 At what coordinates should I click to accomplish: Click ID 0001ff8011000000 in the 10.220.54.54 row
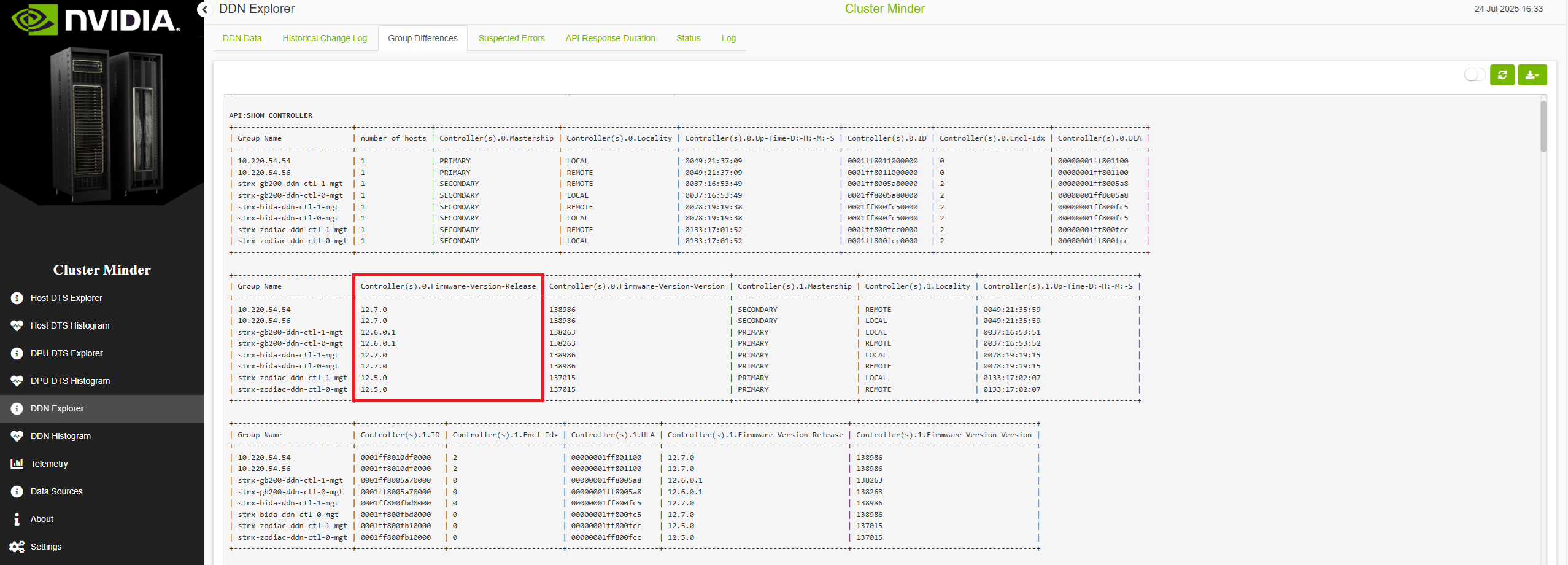[x=882, y=161]
